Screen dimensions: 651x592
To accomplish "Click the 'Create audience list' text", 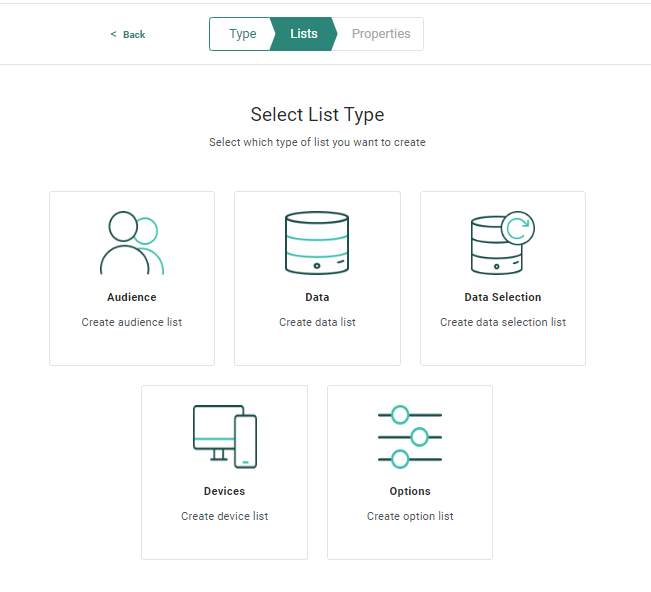I will tap(131, 322).
